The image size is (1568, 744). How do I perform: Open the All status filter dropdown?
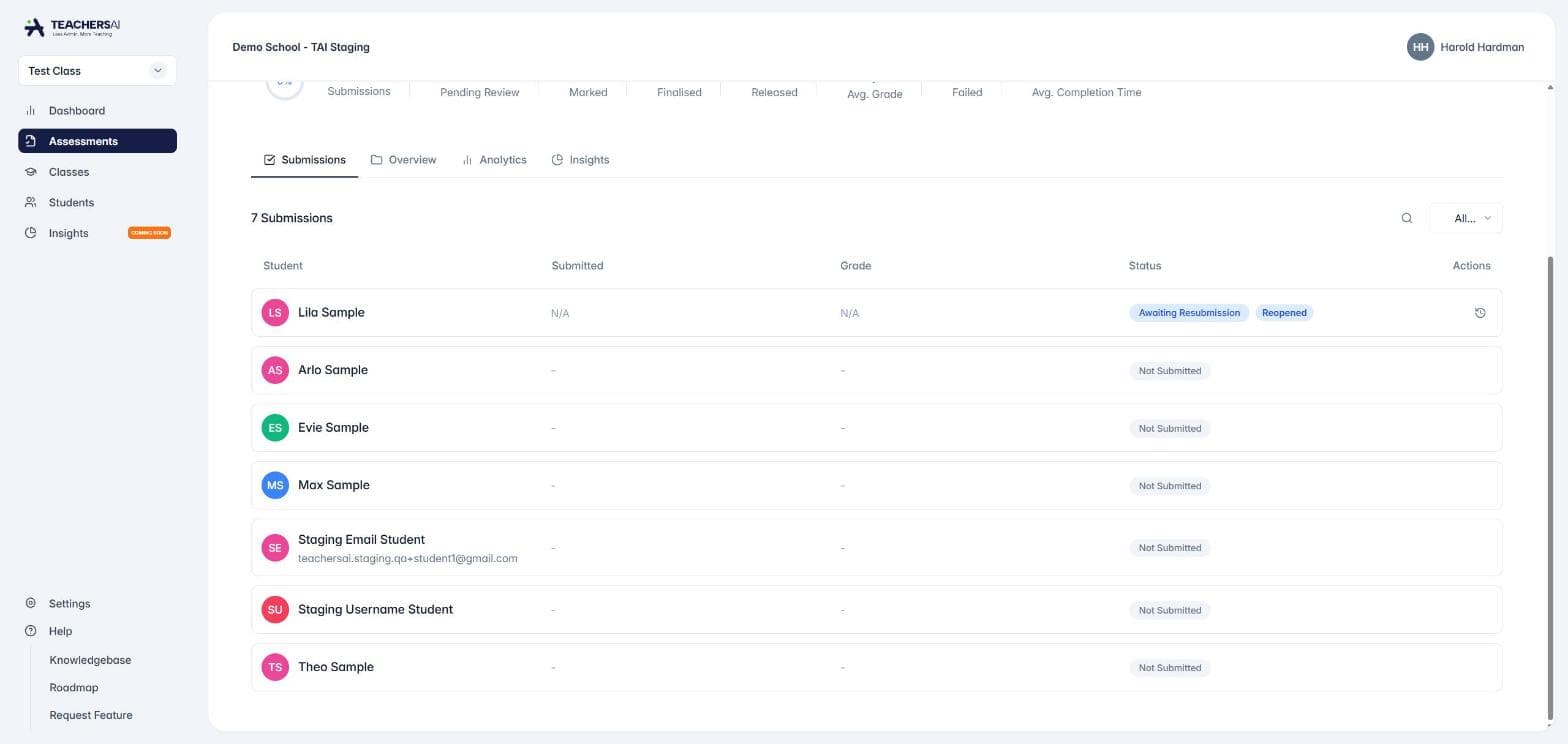pos(1466,218)
